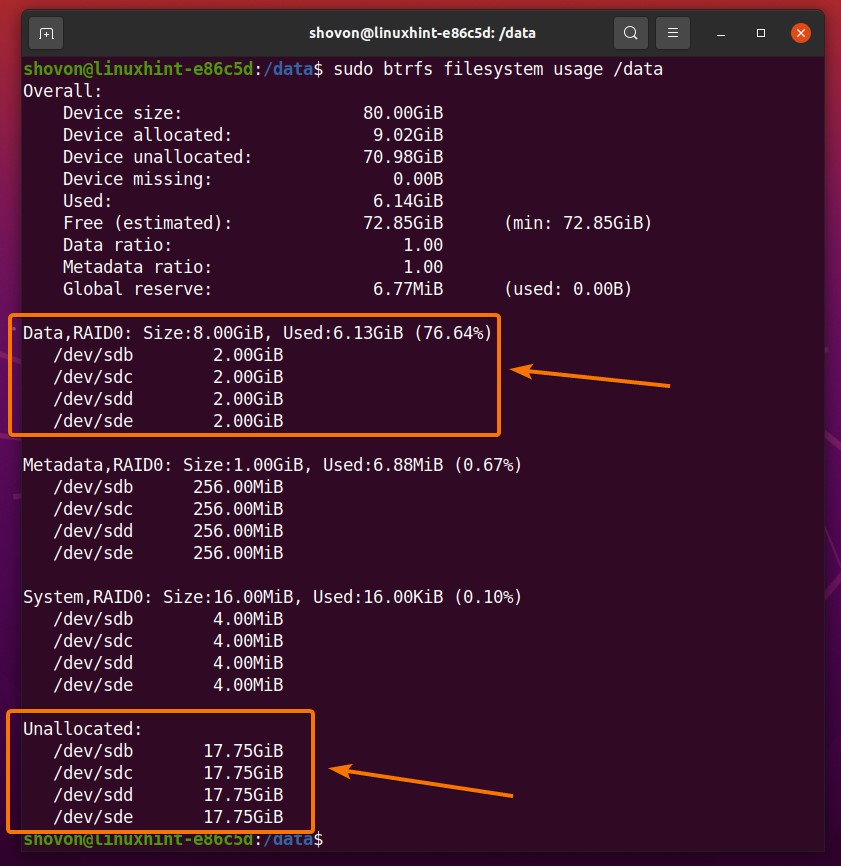Click the Device unallocated 70.98GiB value
The image size is (841, 866).
coord(403,157)
